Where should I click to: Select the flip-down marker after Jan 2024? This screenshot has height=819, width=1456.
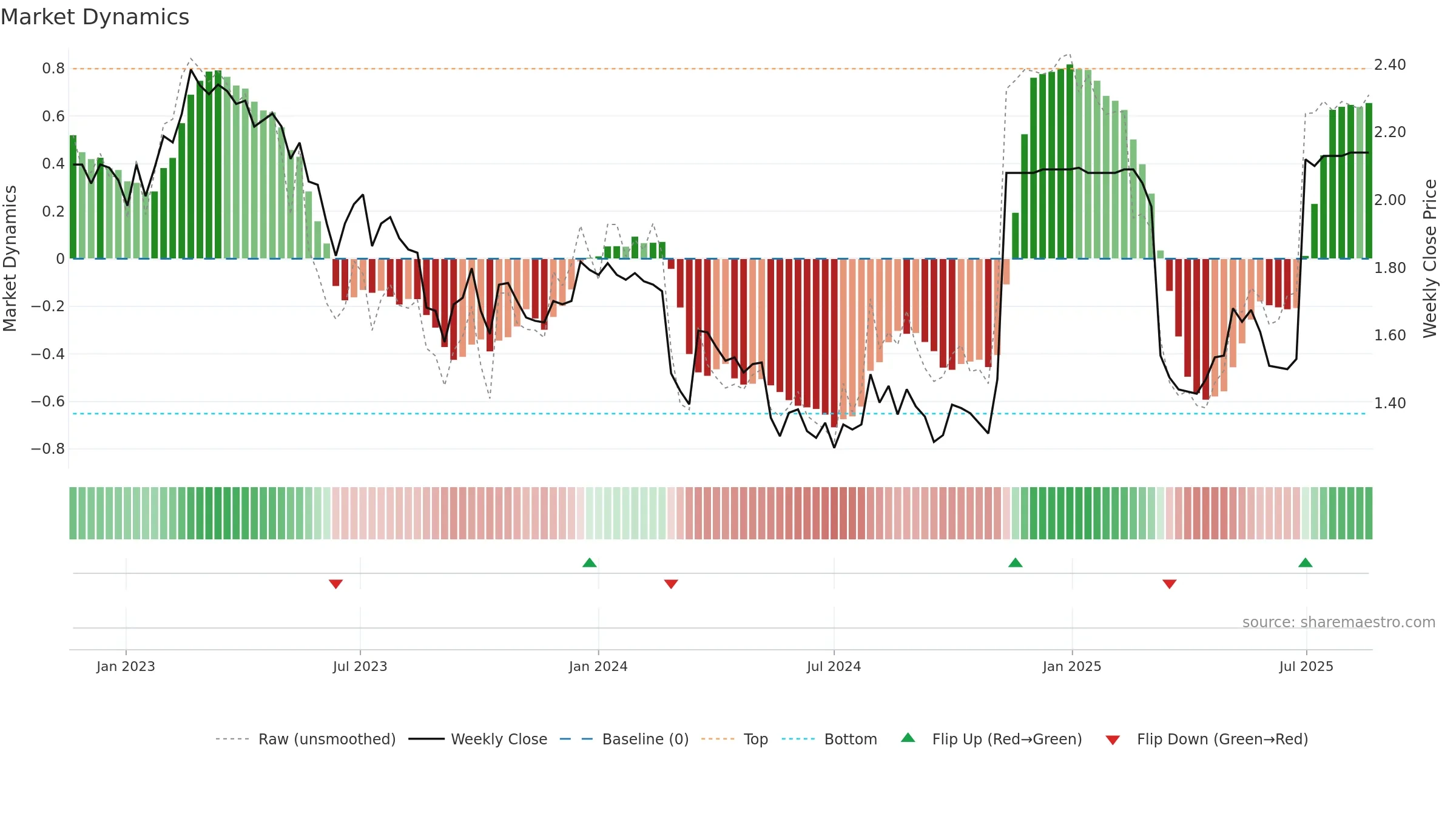[671, 584]
